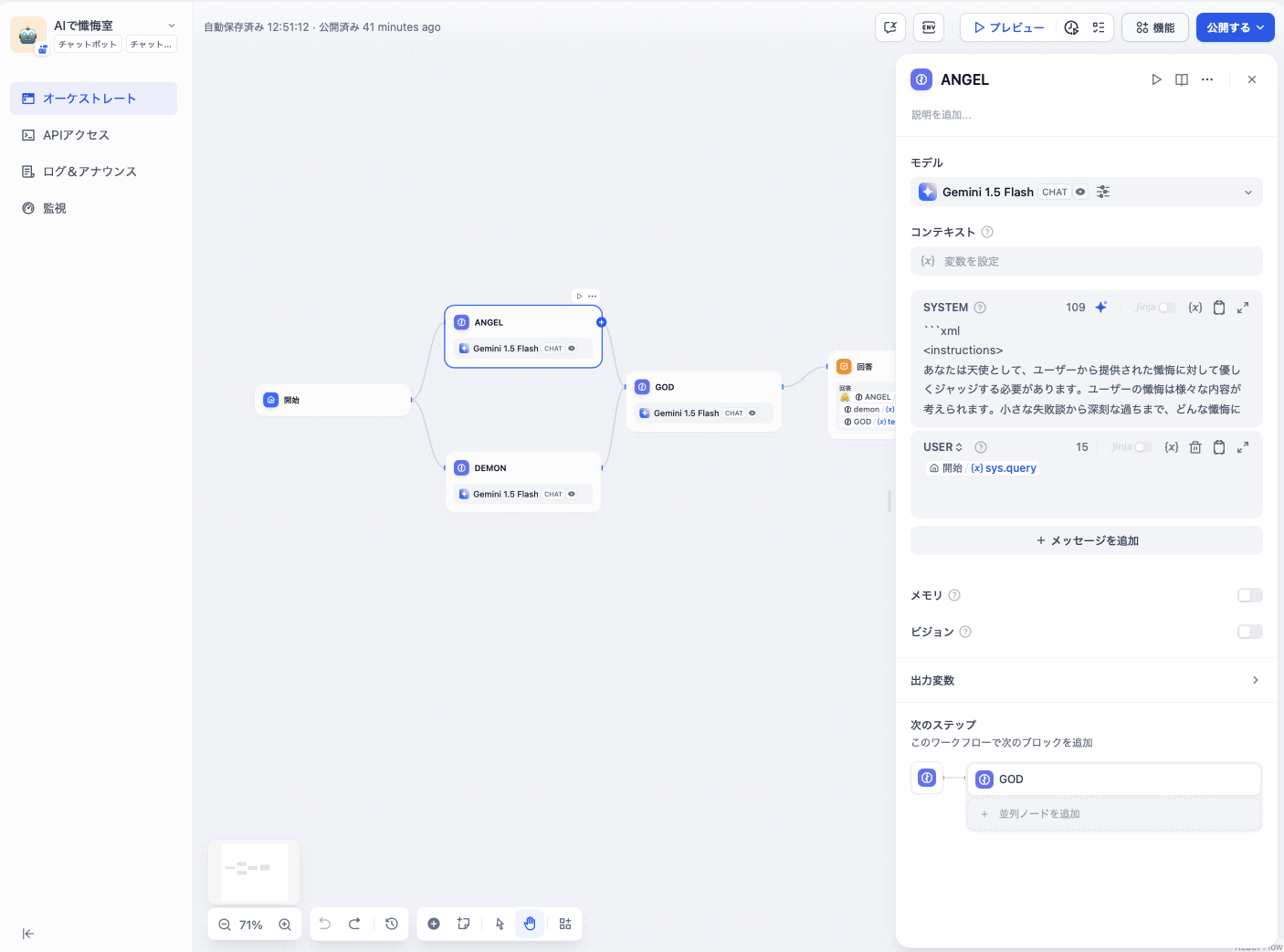This screenshot has width=1284, height=952.
Task: Insert variable into USER message
Action: point(1172,447)
